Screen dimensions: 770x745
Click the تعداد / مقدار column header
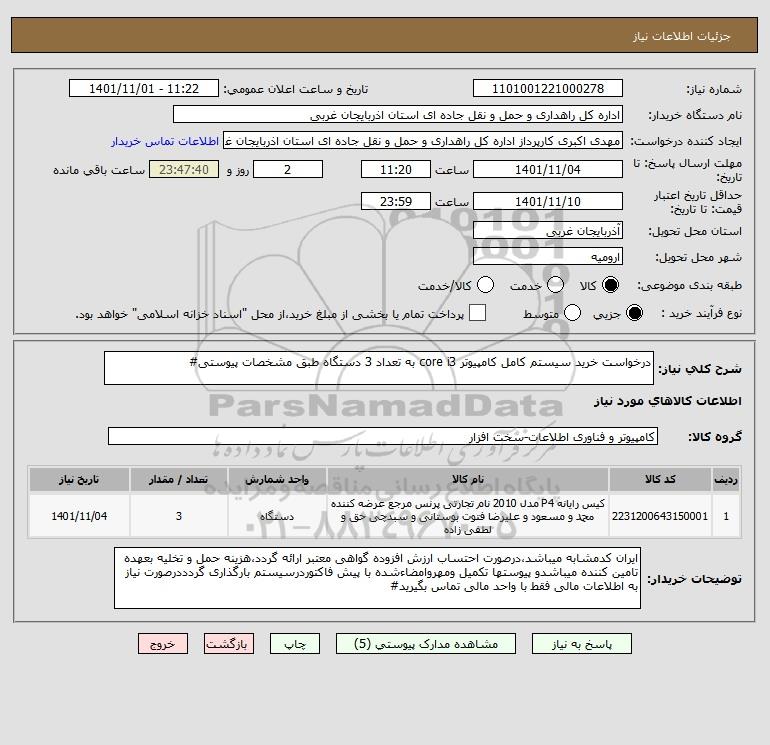[x=178, y=479]
